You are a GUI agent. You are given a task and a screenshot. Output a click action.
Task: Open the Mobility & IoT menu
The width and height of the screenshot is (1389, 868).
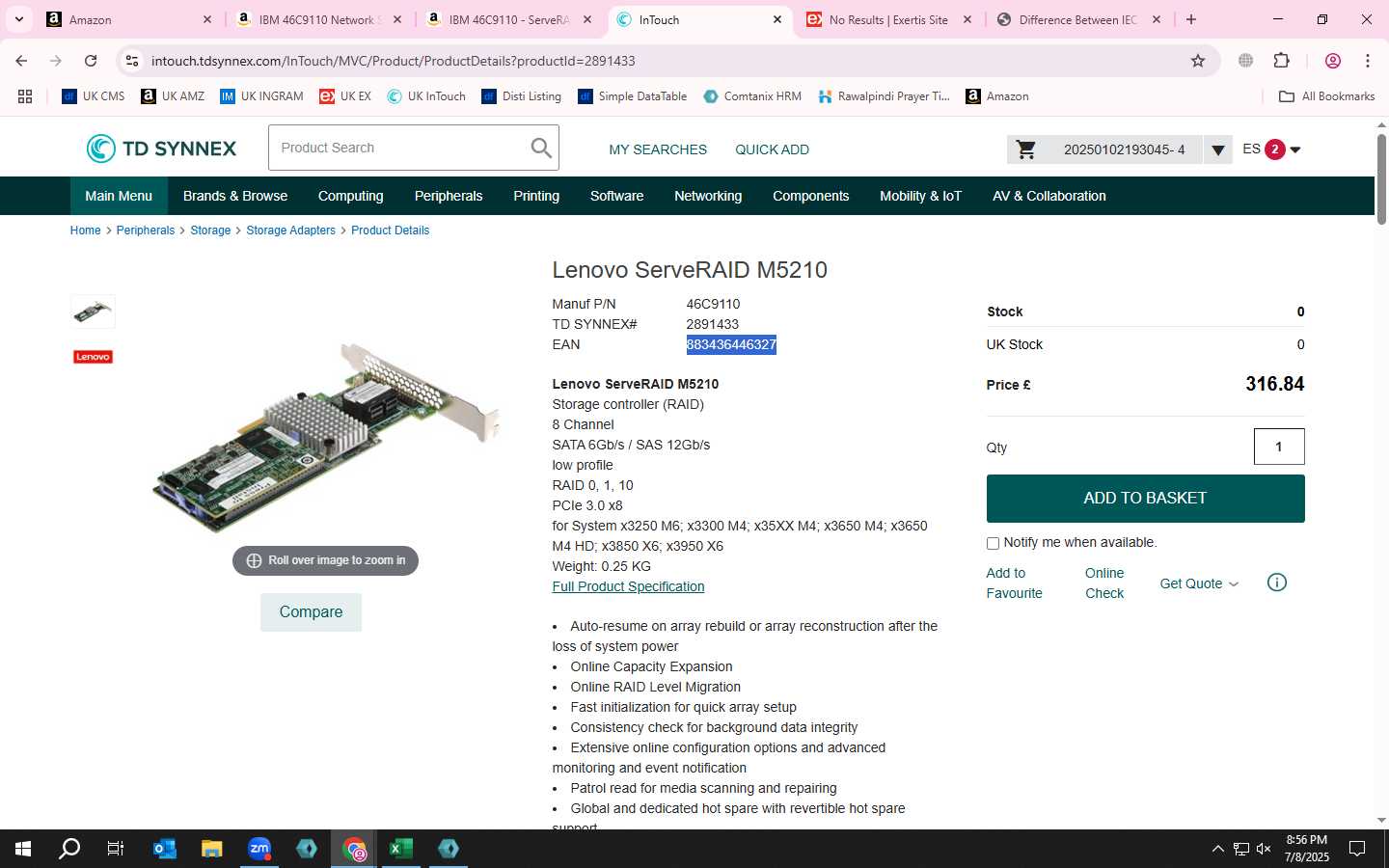pos(921,196)
